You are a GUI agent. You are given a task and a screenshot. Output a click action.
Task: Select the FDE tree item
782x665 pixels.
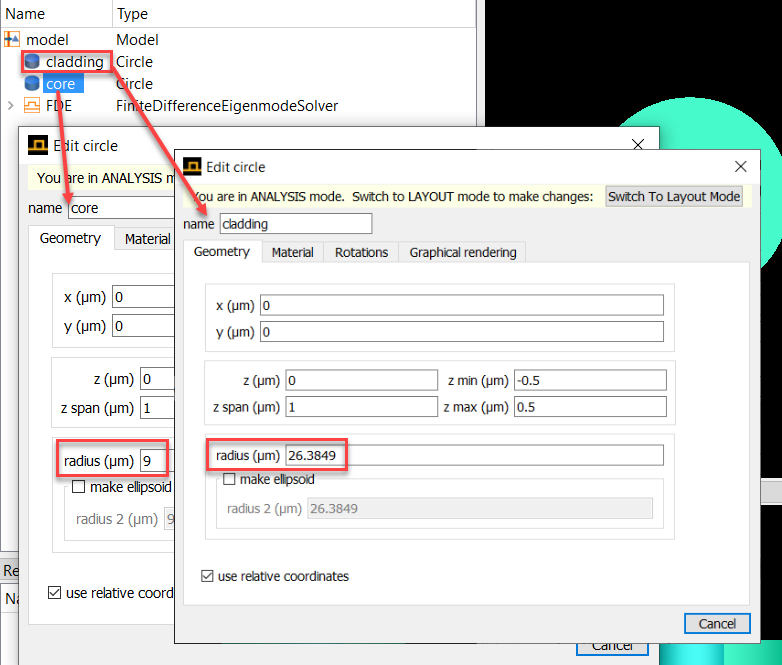(59, 106)
